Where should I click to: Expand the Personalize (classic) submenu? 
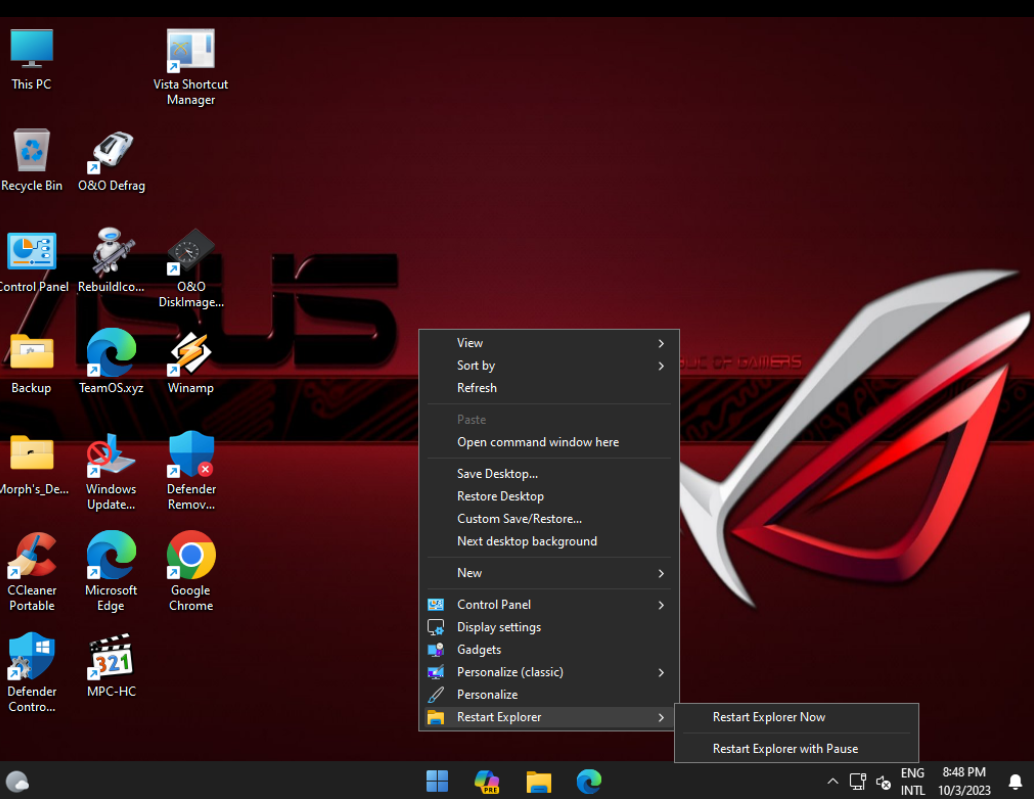(x=549, y=672)
